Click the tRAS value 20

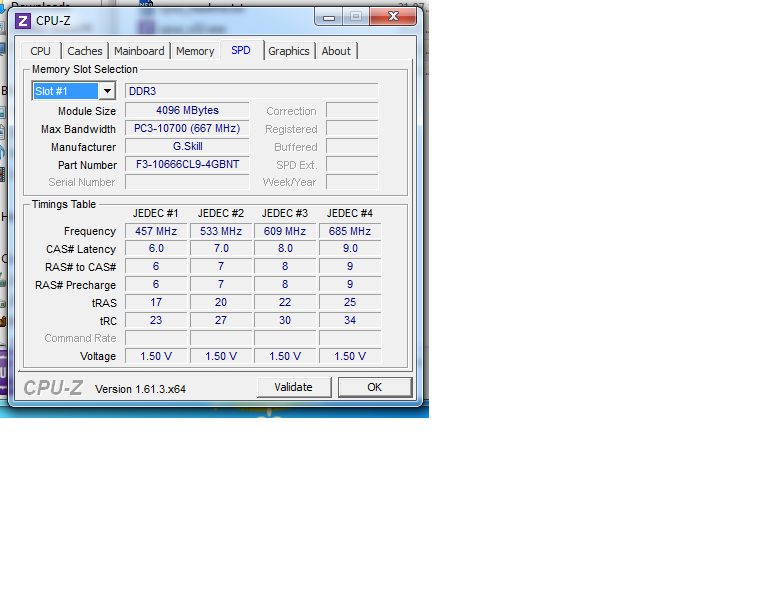pyautogui.click(x=221, y=303)
